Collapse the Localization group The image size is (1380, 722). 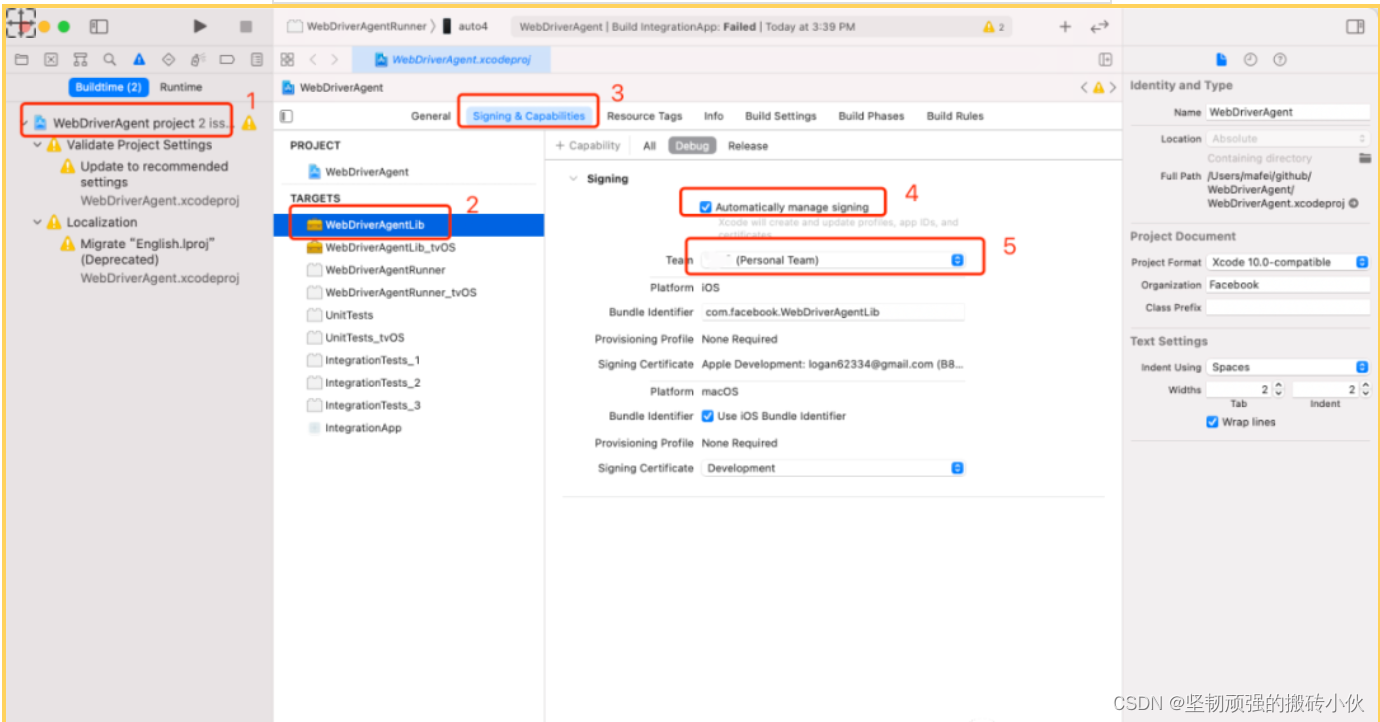pyautogui.click(x=38, y=222)
